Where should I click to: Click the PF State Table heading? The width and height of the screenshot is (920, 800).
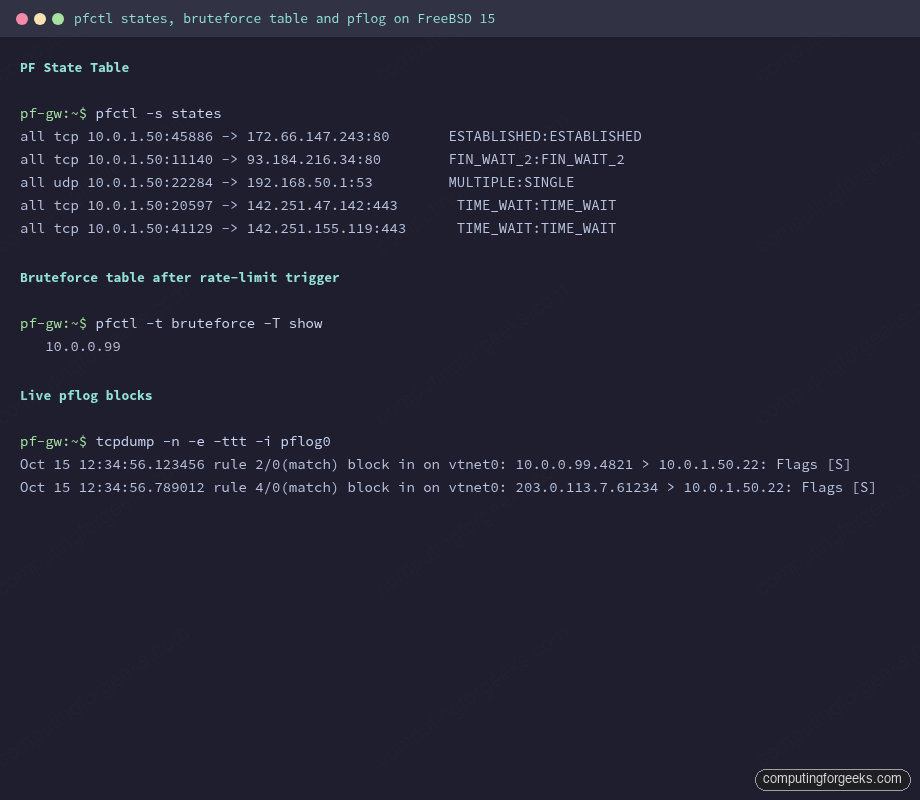coord(74,67)
